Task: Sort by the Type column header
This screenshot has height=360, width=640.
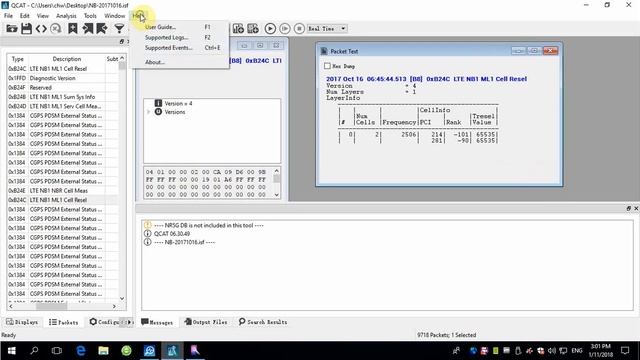Action: coord(18,59)
